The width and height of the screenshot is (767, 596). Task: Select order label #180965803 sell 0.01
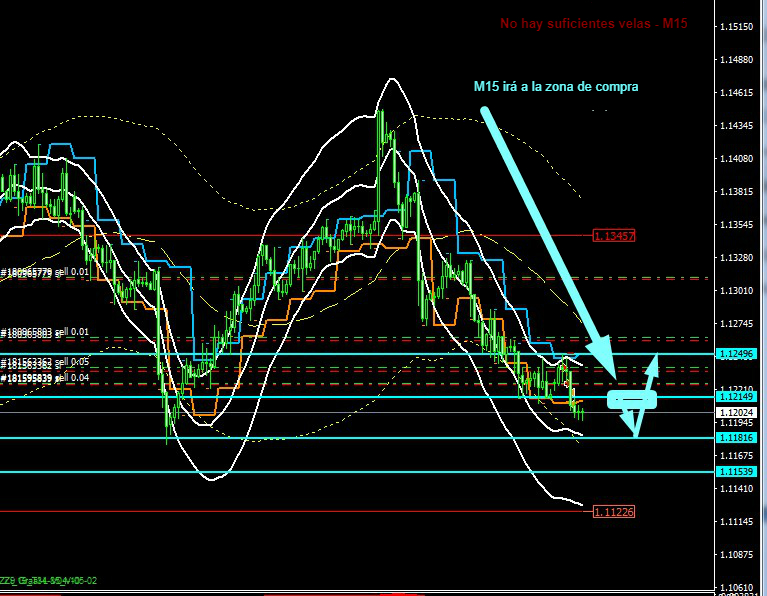point(45,332)
